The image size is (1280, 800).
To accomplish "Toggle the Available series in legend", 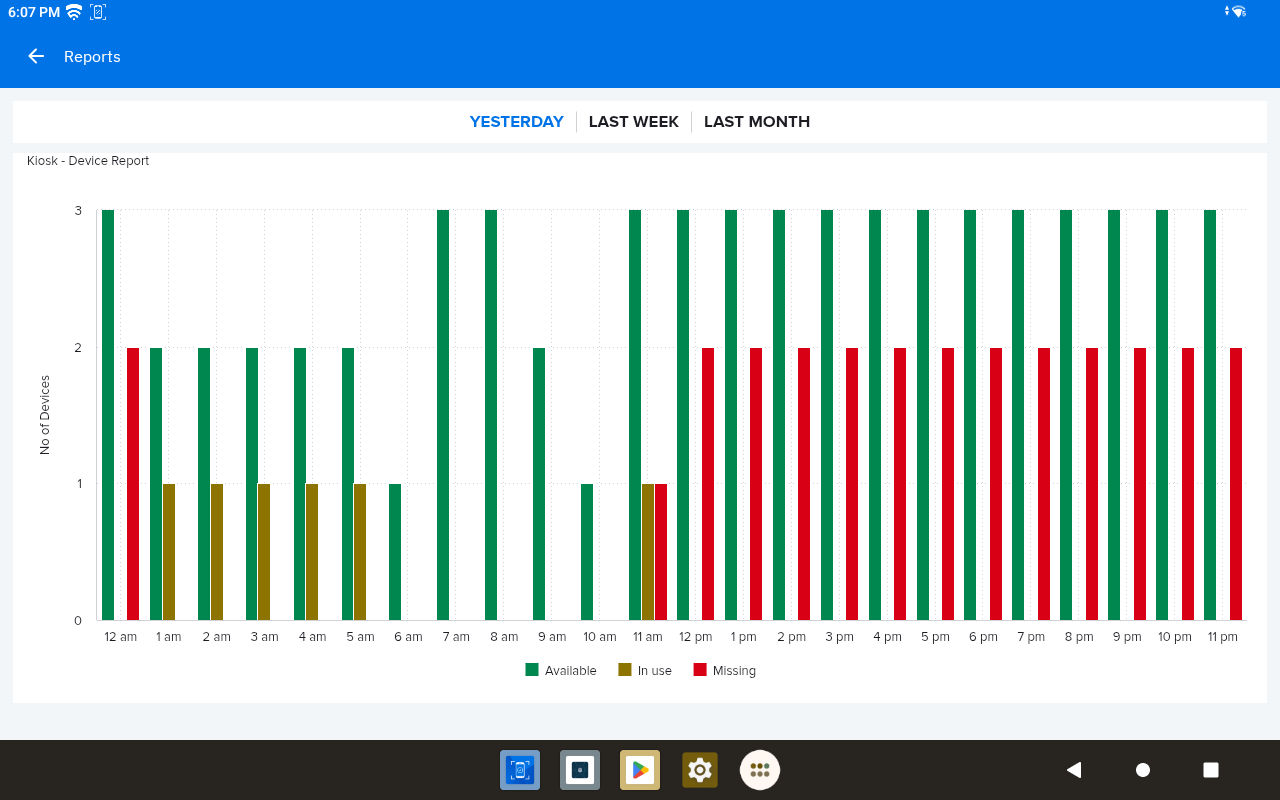I will (x=570, y=671).
